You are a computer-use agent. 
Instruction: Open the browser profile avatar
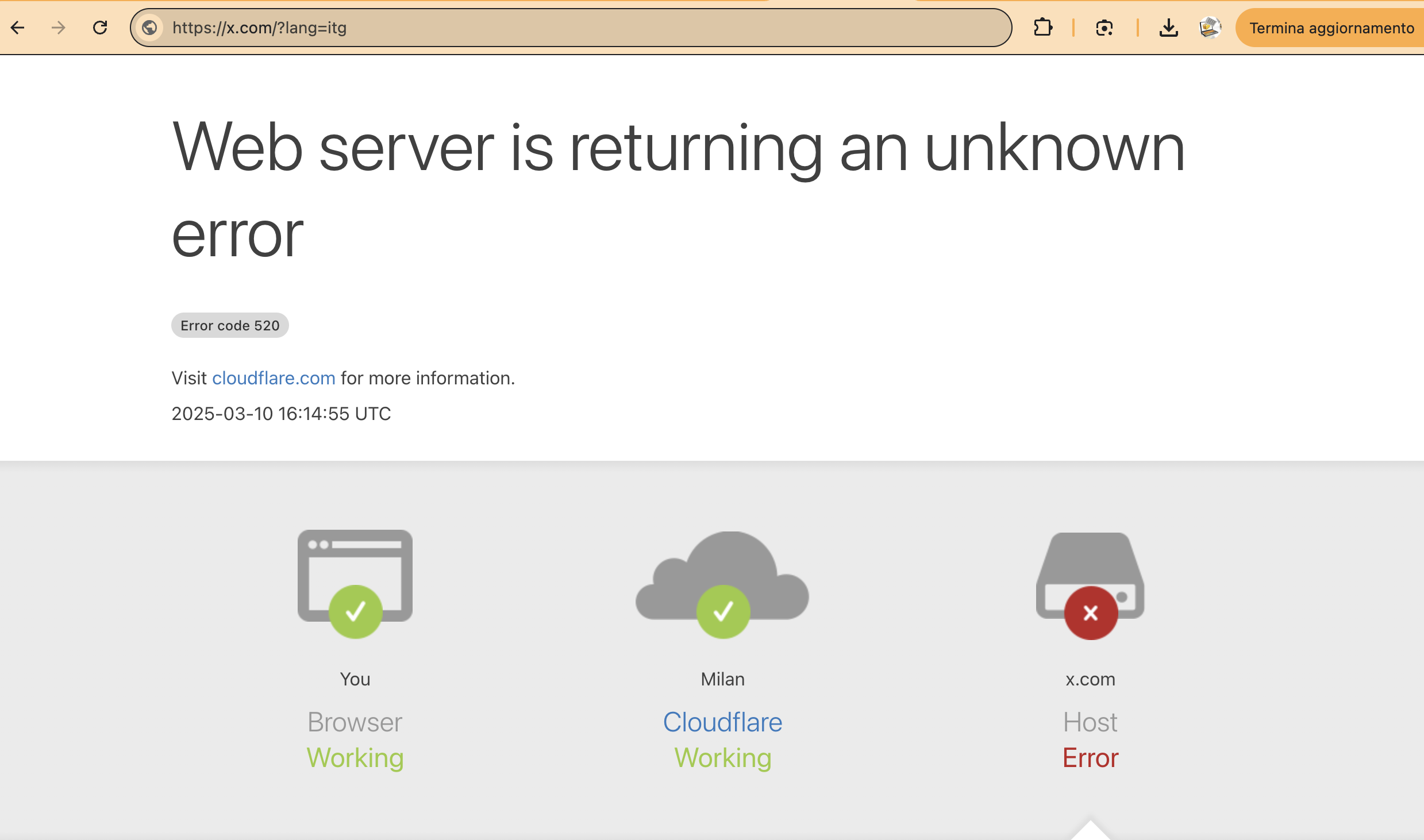coord(1210,28)
